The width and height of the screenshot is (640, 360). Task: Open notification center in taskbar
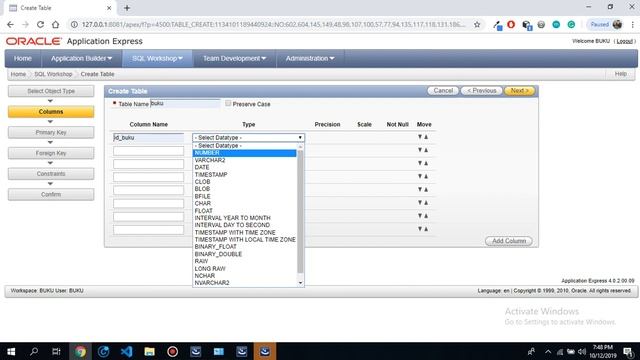(629, 351)
